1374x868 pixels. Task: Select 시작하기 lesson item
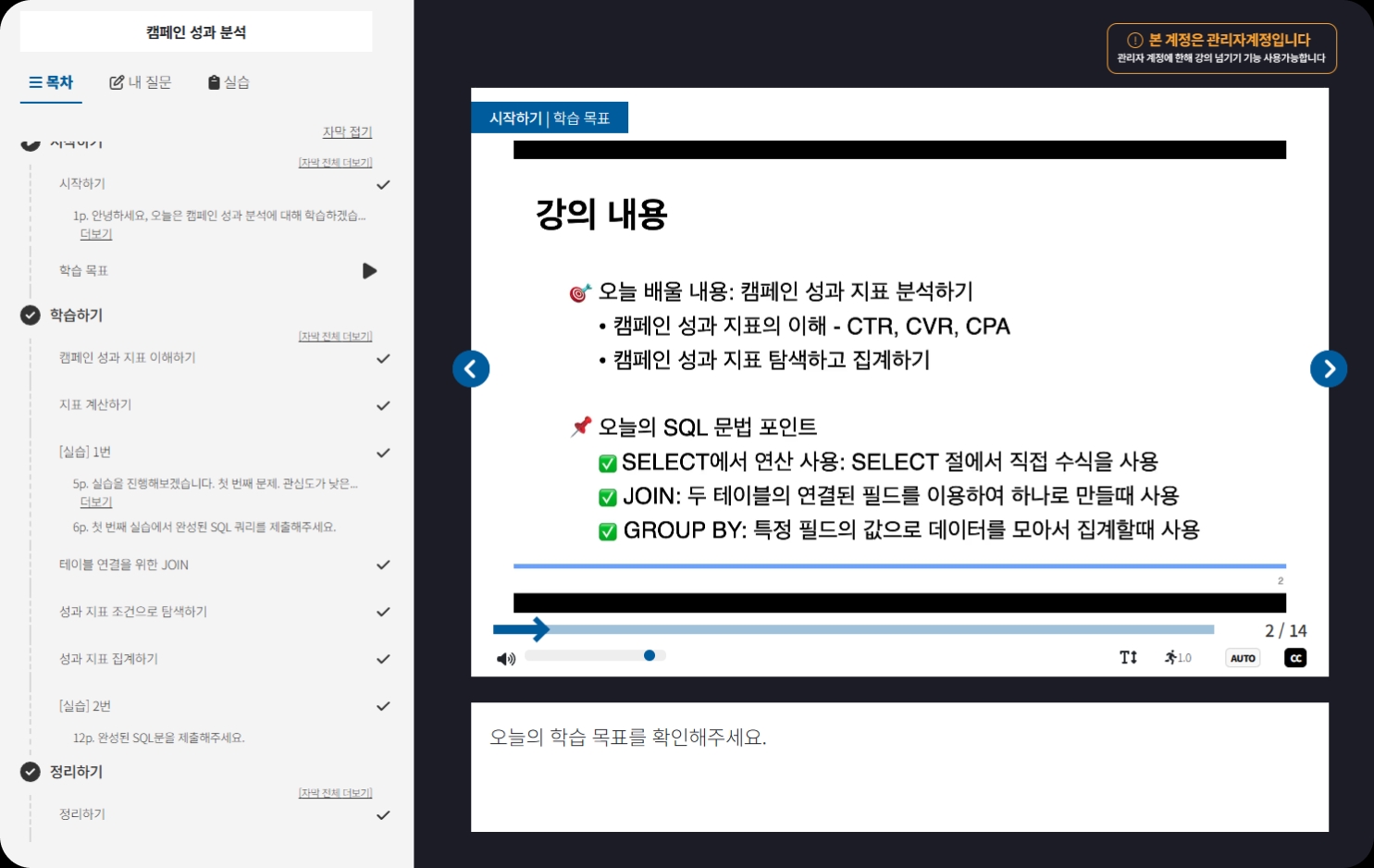click(x=82, y=184)
